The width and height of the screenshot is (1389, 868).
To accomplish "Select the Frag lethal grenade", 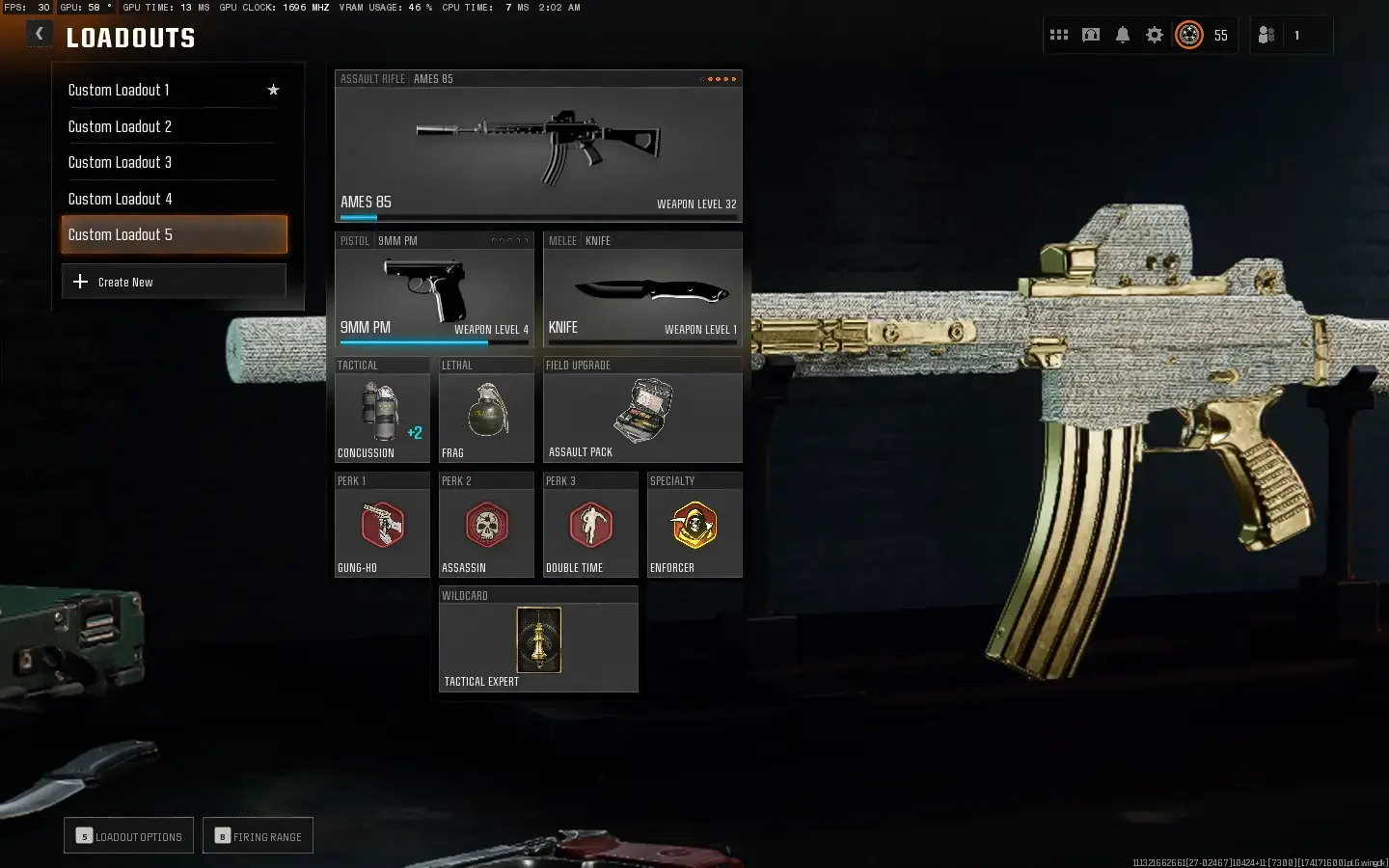I will point(485,413).
